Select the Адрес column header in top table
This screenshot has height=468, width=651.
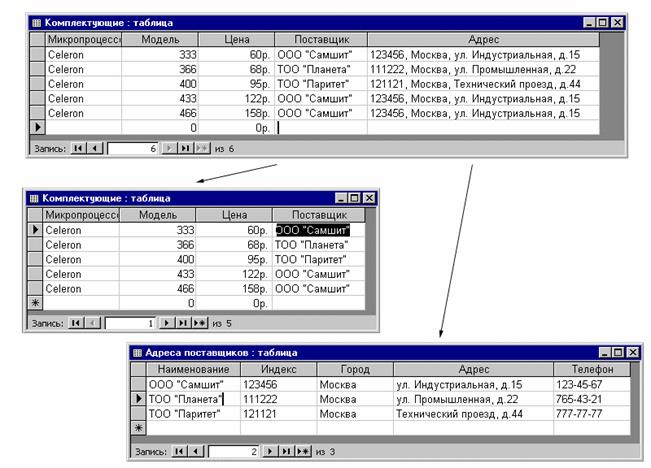[x=483, y=39]
